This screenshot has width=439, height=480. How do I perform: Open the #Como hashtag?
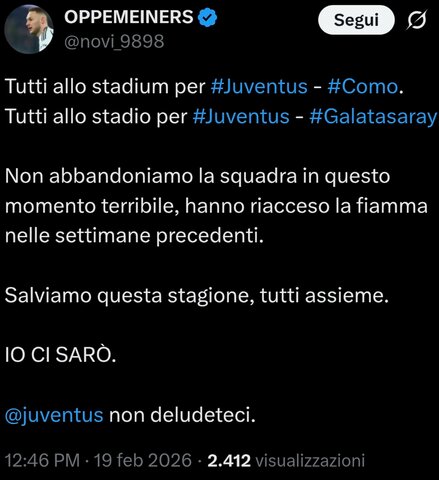coord(363,87)
